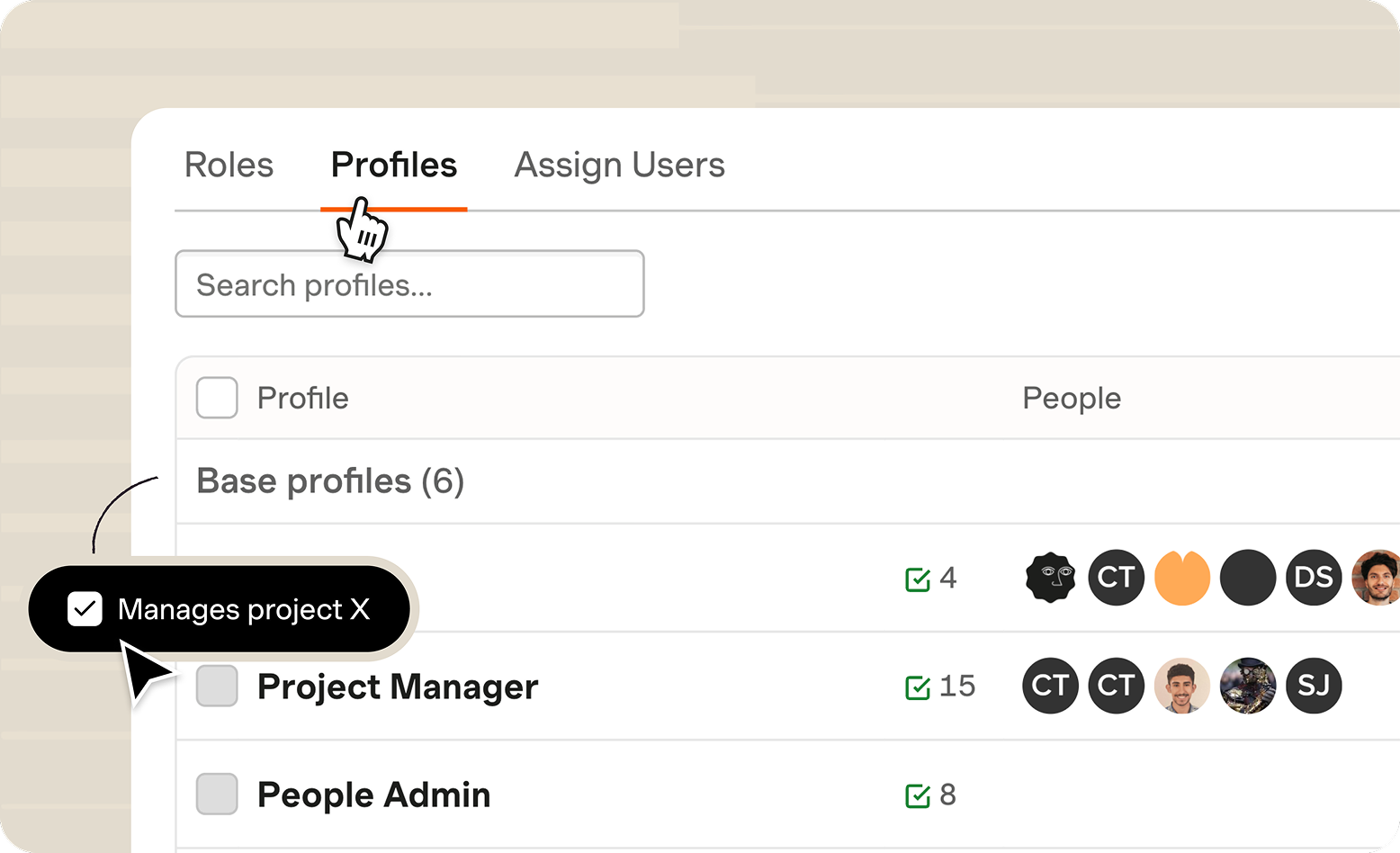1400x853 pixels.
Task: Select the DS initials avatar
Action: tap(1314, 578)
